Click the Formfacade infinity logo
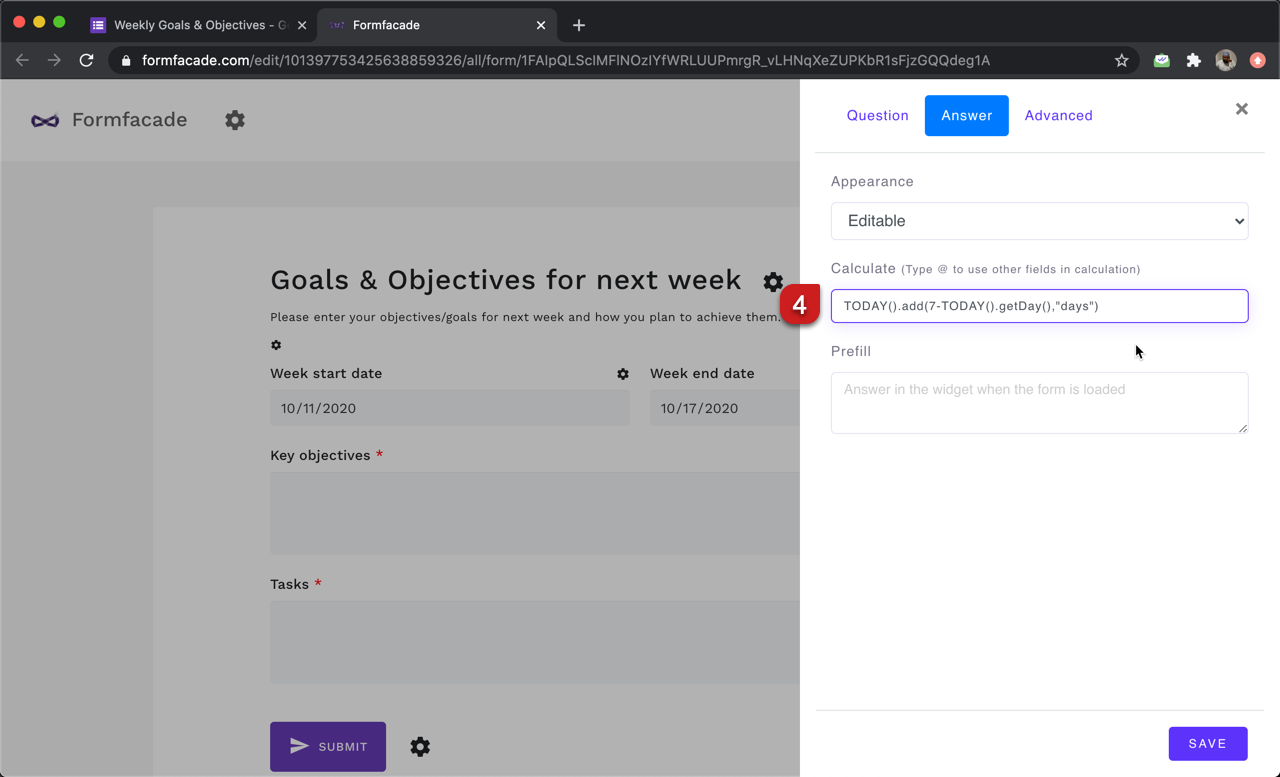1280x777 pixels. [45, 120]
